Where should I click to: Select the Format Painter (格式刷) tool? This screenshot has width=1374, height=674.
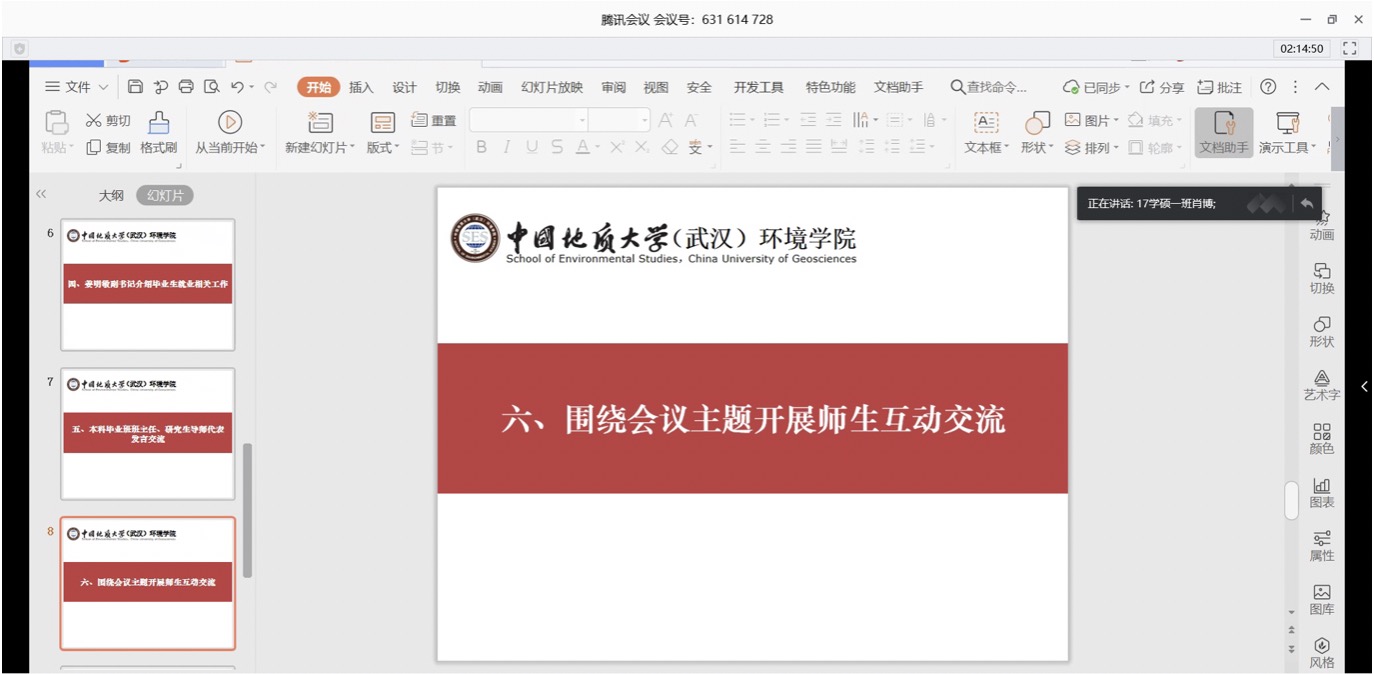[158, 132]
